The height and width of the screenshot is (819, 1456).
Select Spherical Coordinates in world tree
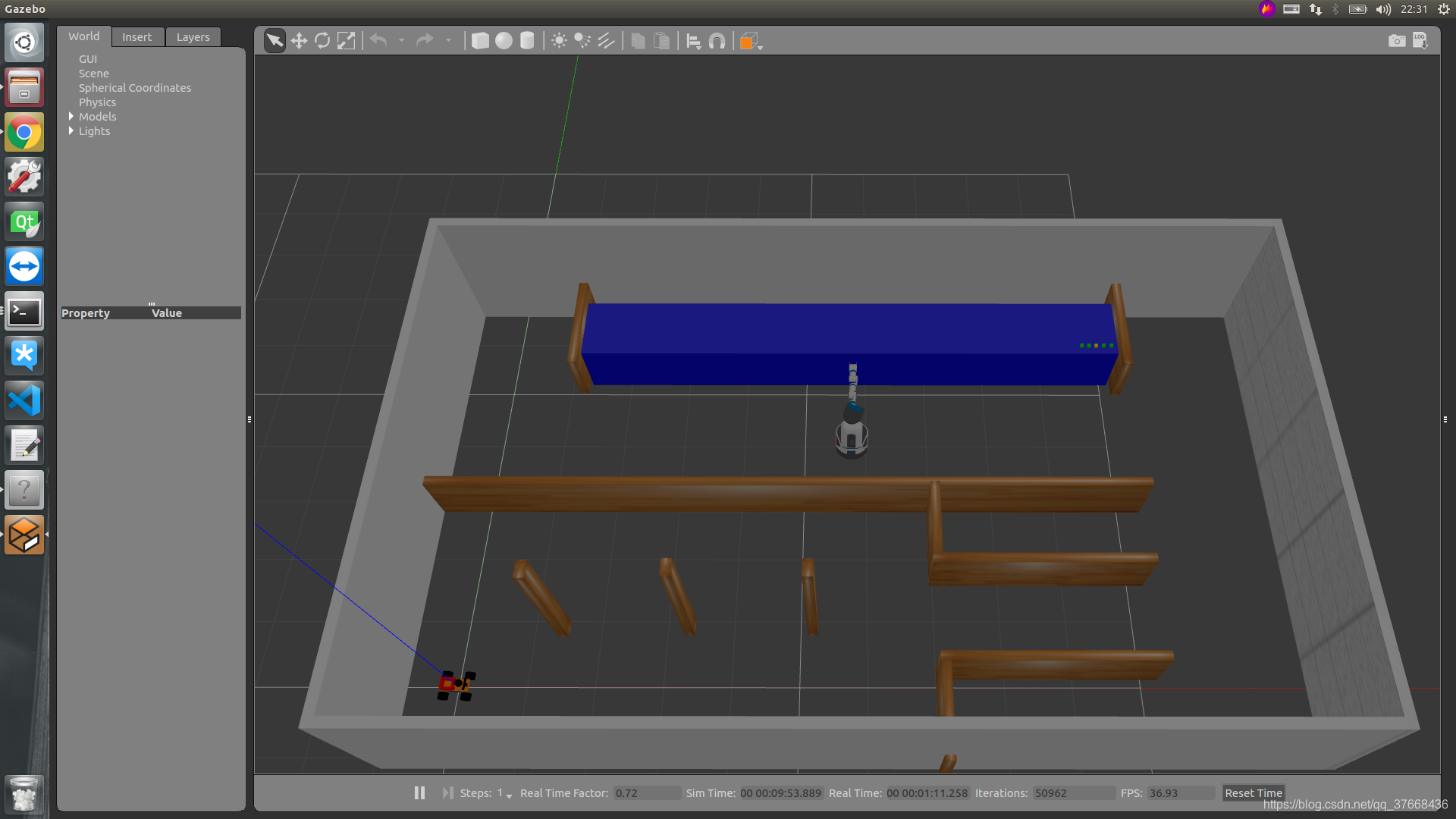(135, 88)
